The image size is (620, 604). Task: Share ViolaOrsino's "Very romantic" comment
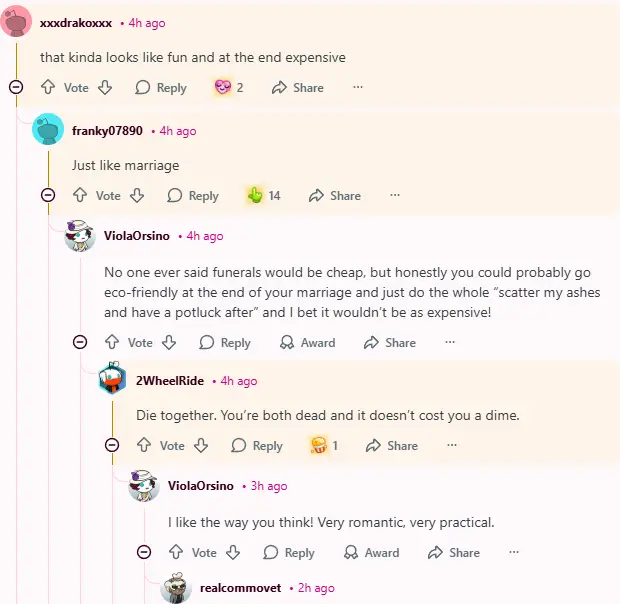pyautogui.click(x=454, y=553)
